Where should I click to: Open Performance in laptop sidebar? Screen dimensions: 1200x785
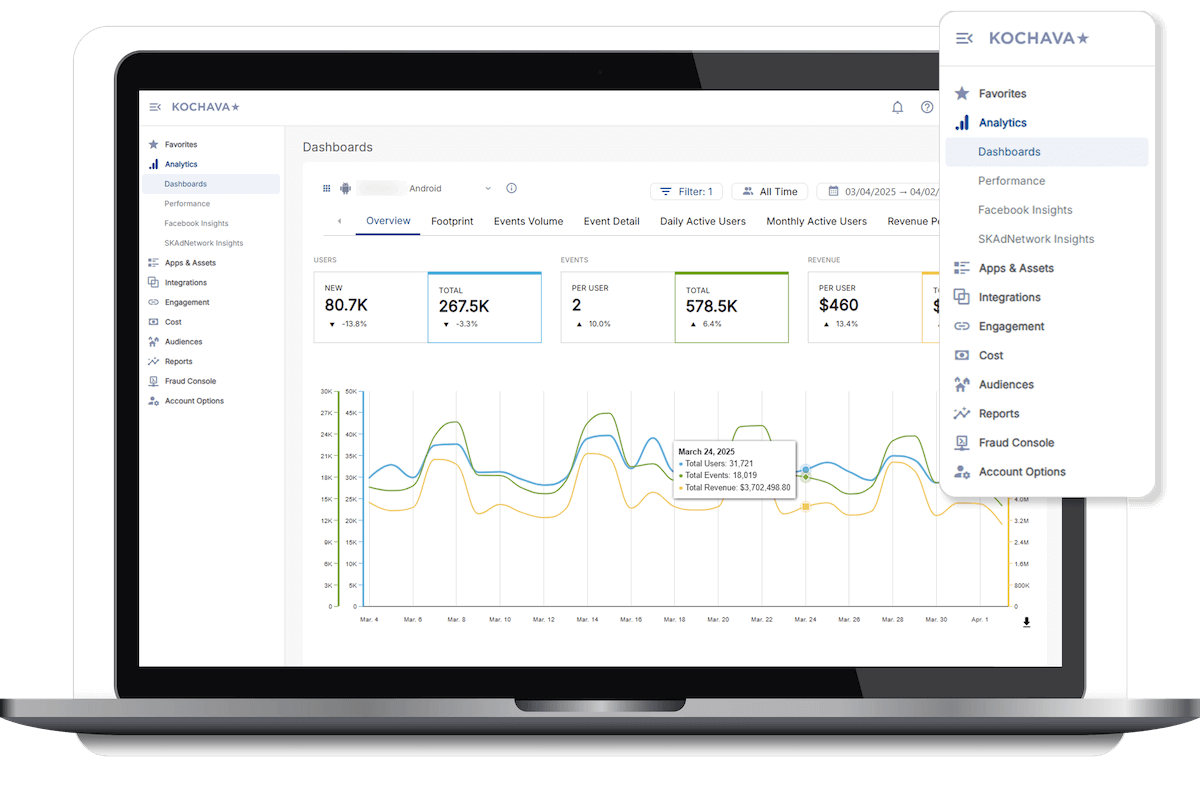[x=187, y=204]
